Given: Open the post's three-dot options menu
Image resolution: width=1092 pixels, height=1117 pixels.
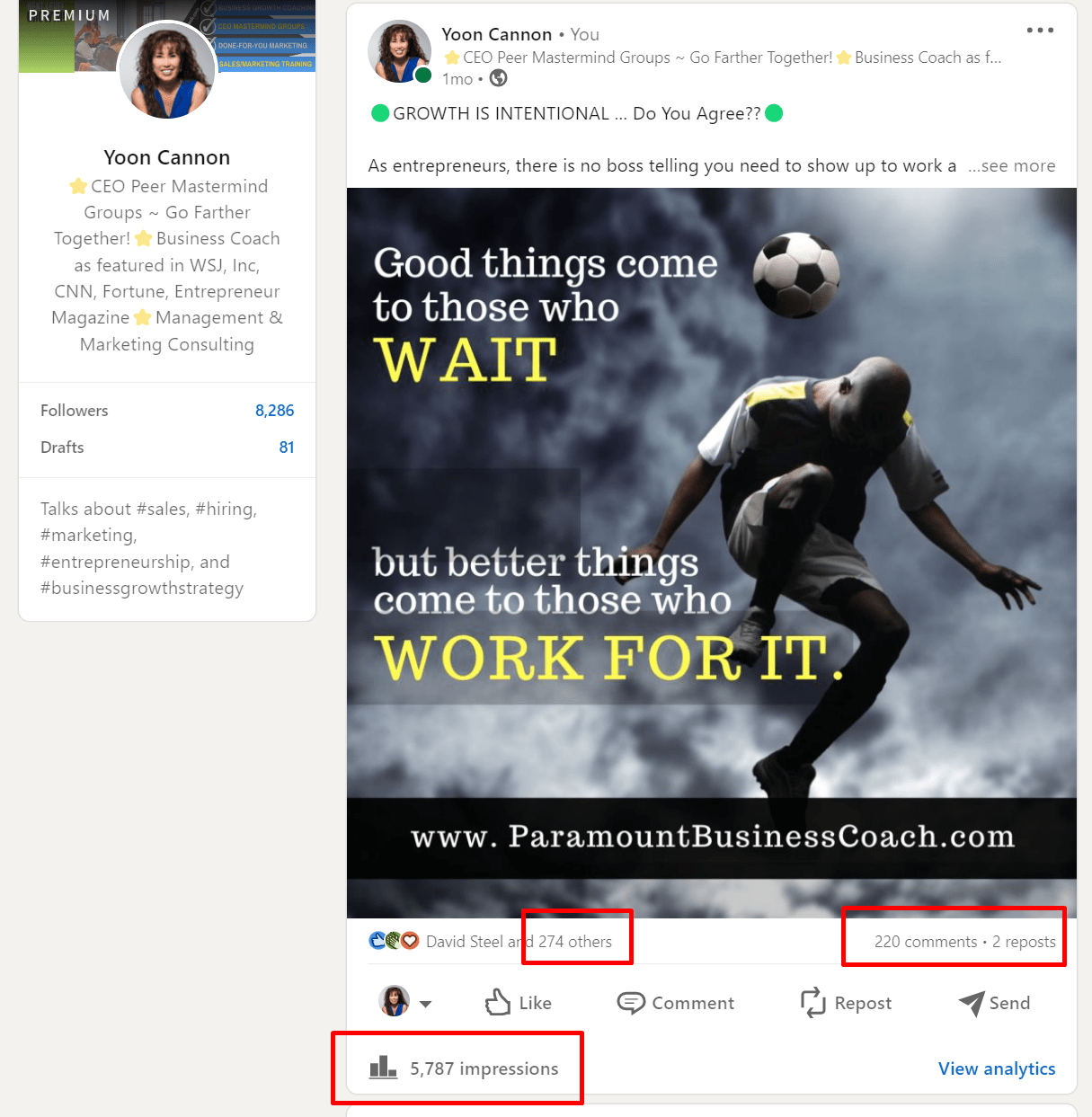Looking at the screenshot, I should (x=1040, y=31).
